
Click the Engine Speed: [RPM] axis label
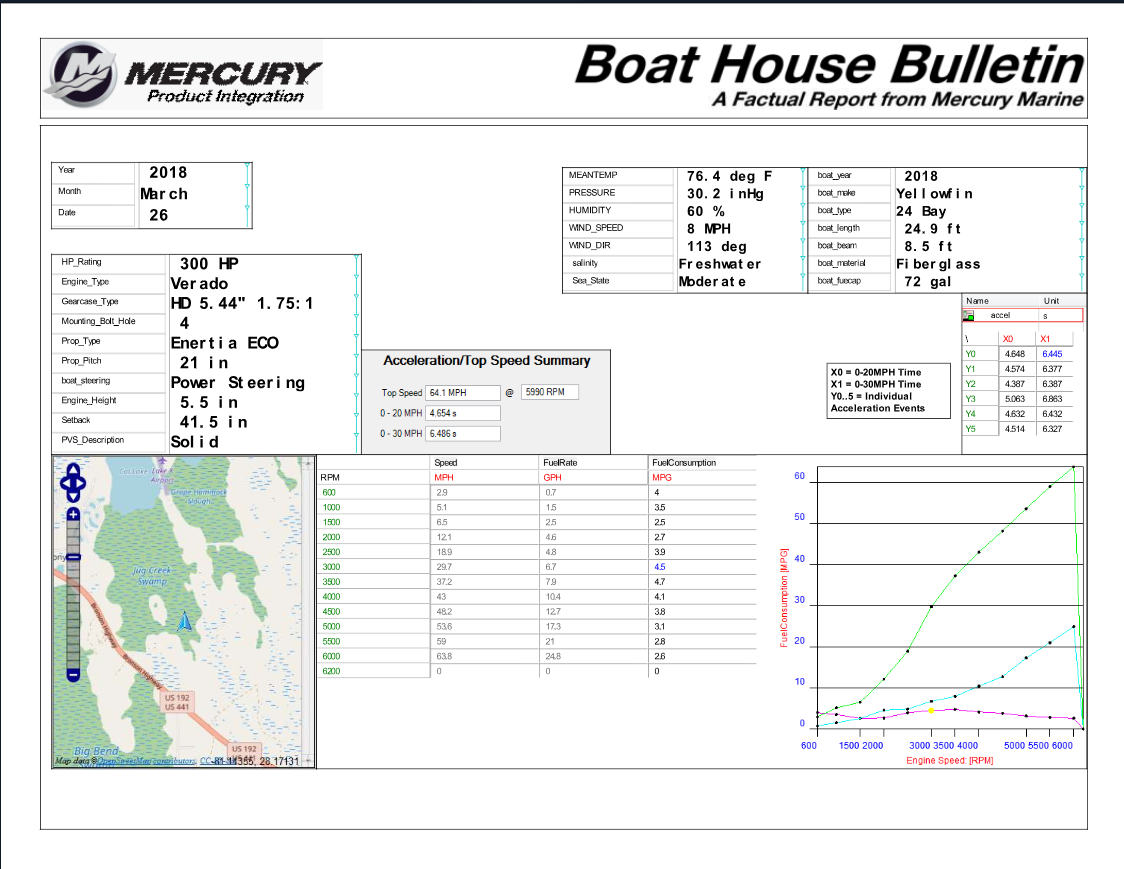(950, 761)
